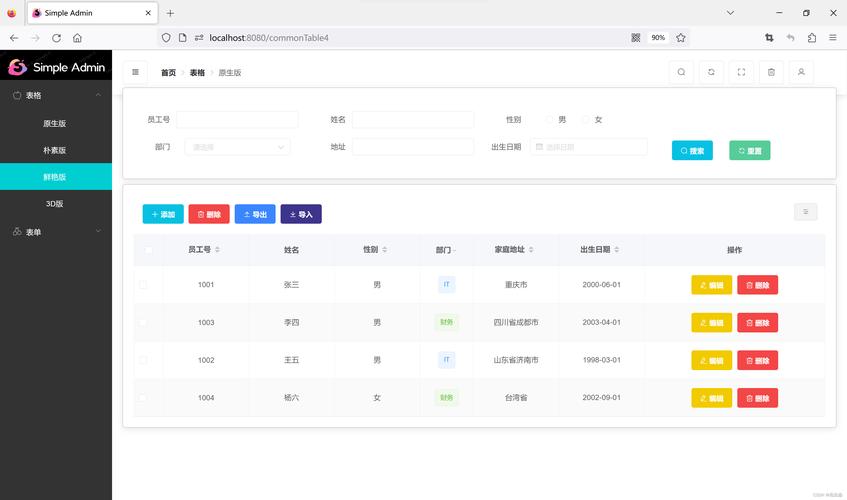The image size is (847, 500).
Task: Sort by 家庭地址 column sort arrows
Action: coord(531,249)
